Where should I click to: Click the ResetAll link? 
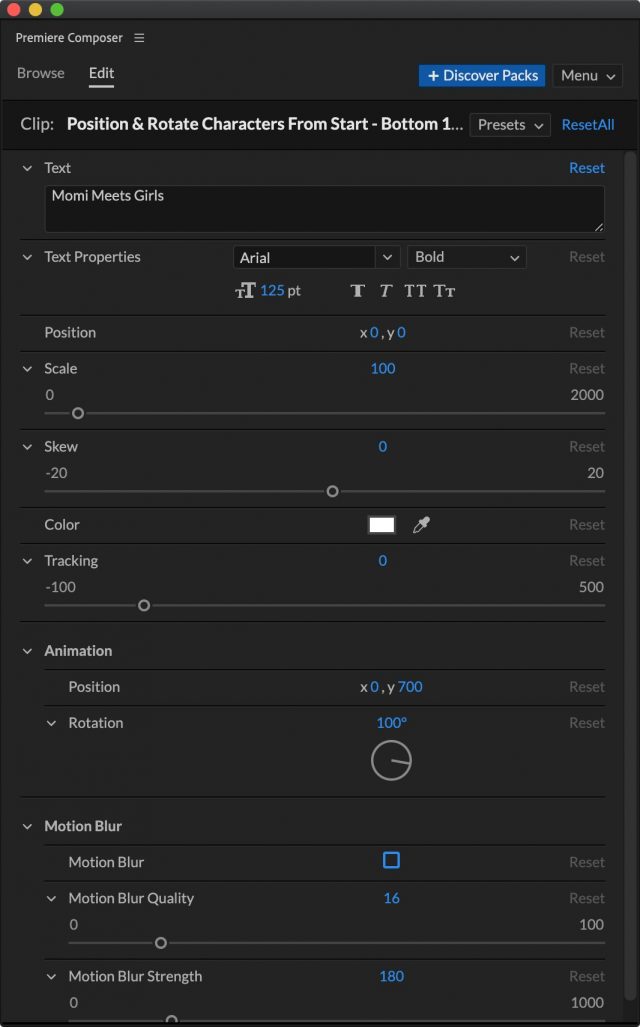[588, 125]
